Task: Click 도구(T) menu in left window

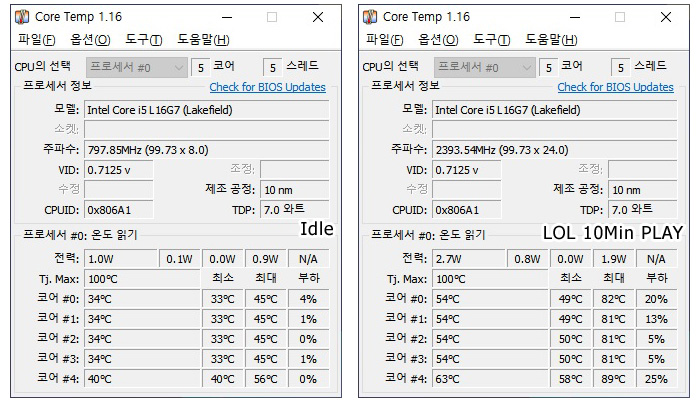Action: (144, 40)
